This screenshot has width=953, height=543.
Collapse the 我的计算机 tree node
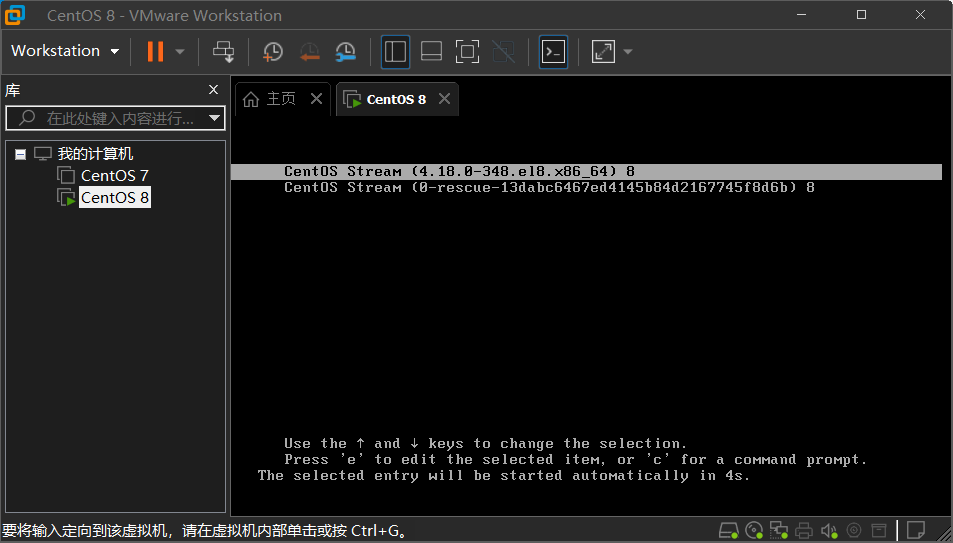pos(21,154)
